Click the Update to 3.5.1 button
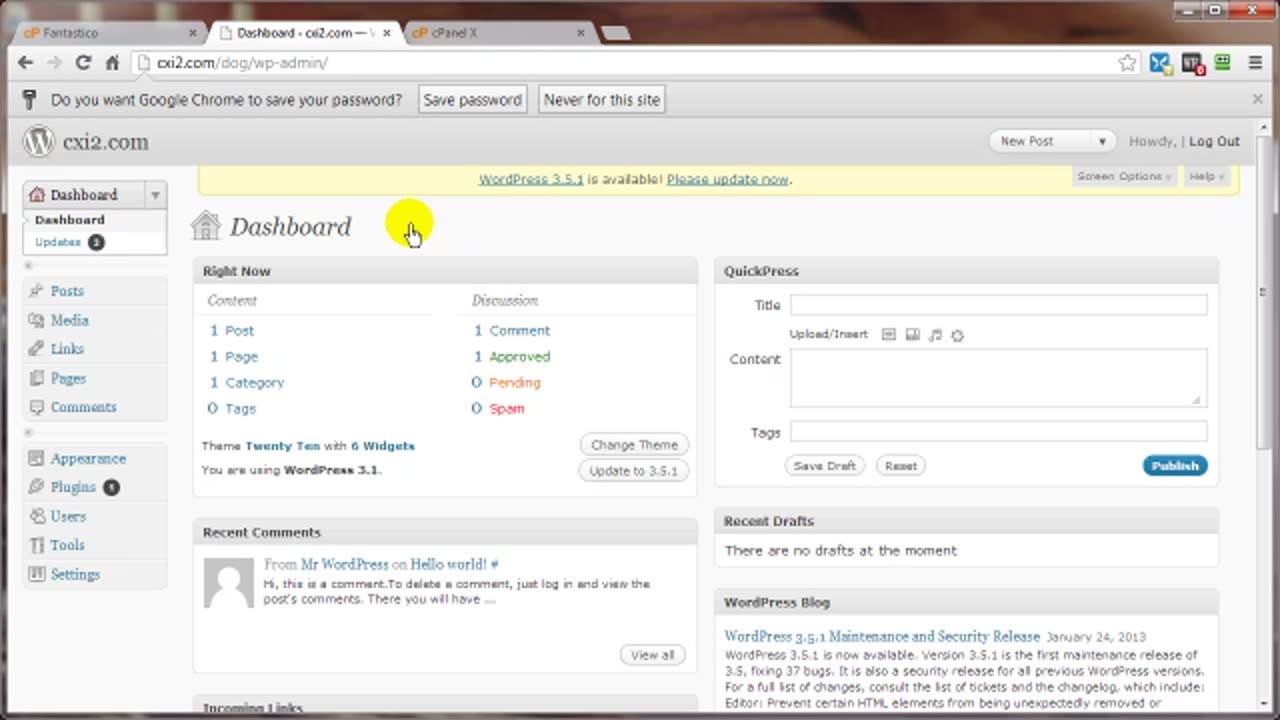Screen dimensions: 1280x720 (633, 471)
